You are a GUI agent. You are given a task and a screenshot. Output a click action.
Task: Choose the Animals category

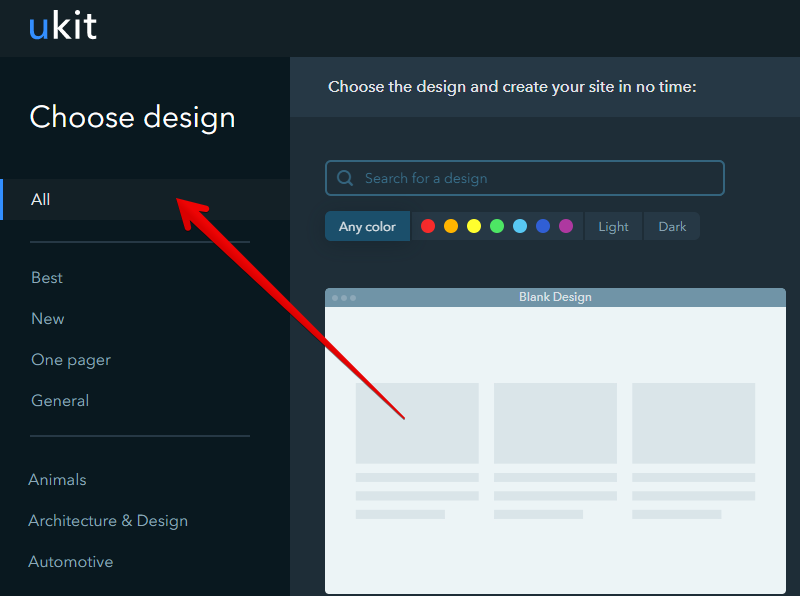click(x=57, y=480)
